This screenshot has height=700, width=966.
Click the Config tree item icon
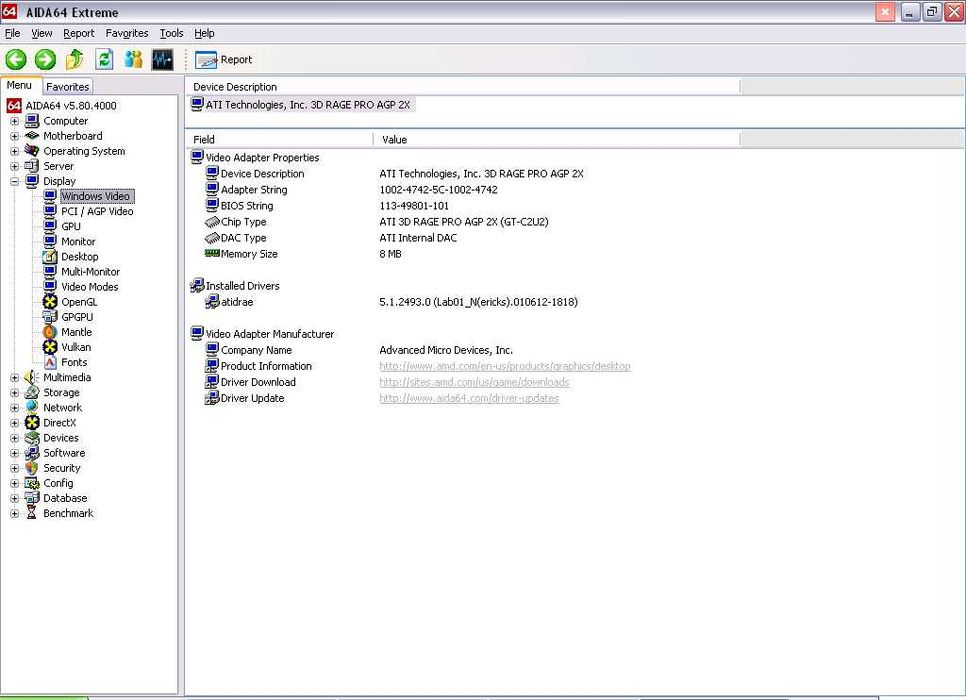(32, 483)
